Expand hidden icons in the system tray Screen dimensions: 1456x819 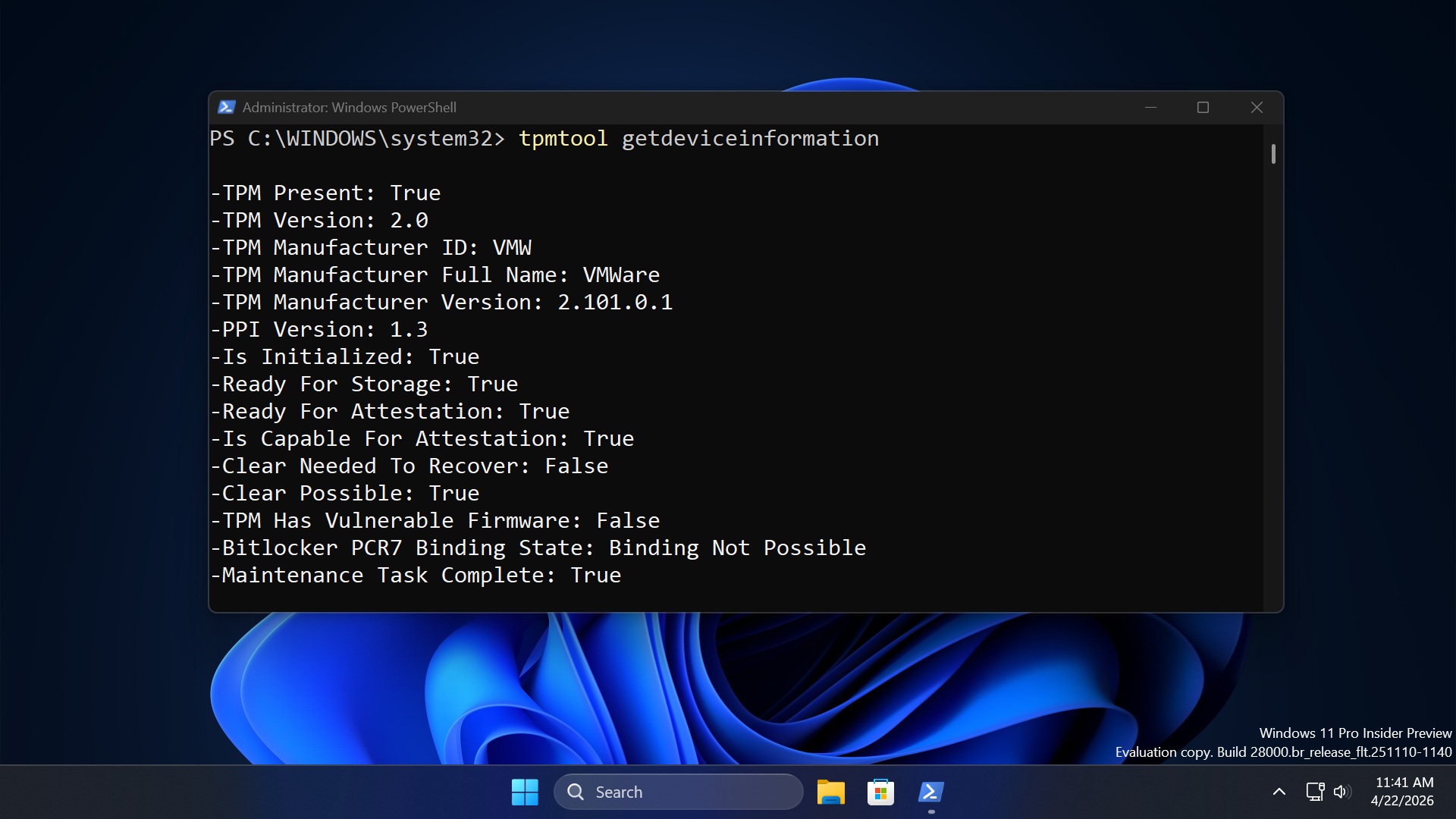pos(1279,791)
